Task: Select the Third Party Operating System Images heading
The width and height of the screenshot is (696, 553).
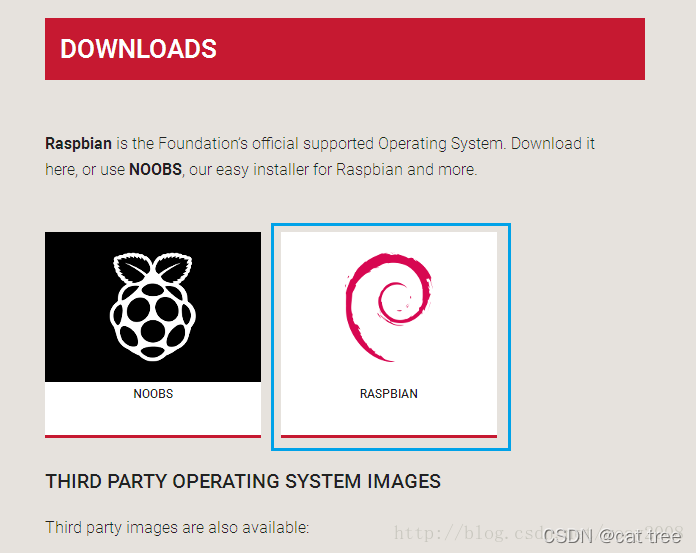Action: [243, 481]
